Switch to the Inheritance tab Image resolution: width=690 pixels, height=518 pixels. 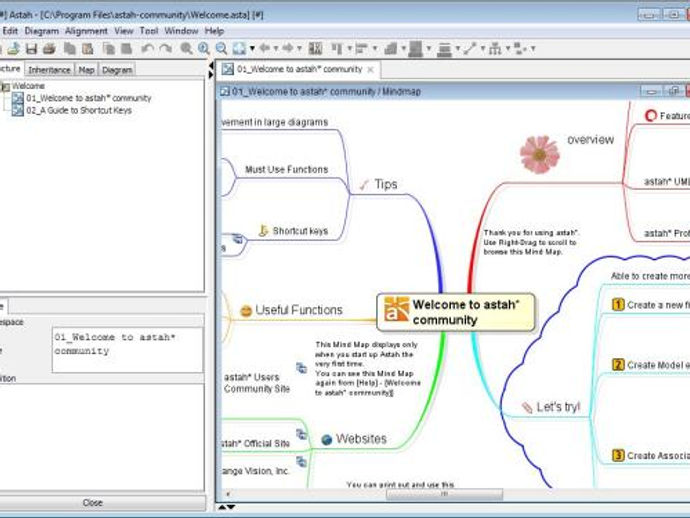tap(49, 70)
